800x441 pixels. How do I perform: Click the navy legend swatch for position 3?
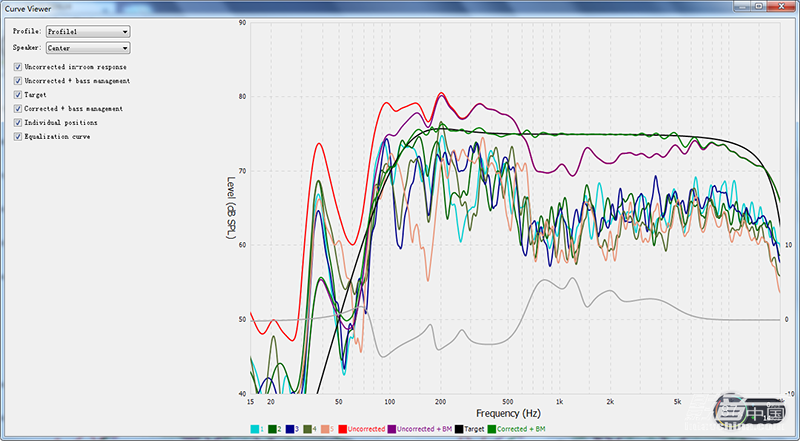(x=290, y=429)
